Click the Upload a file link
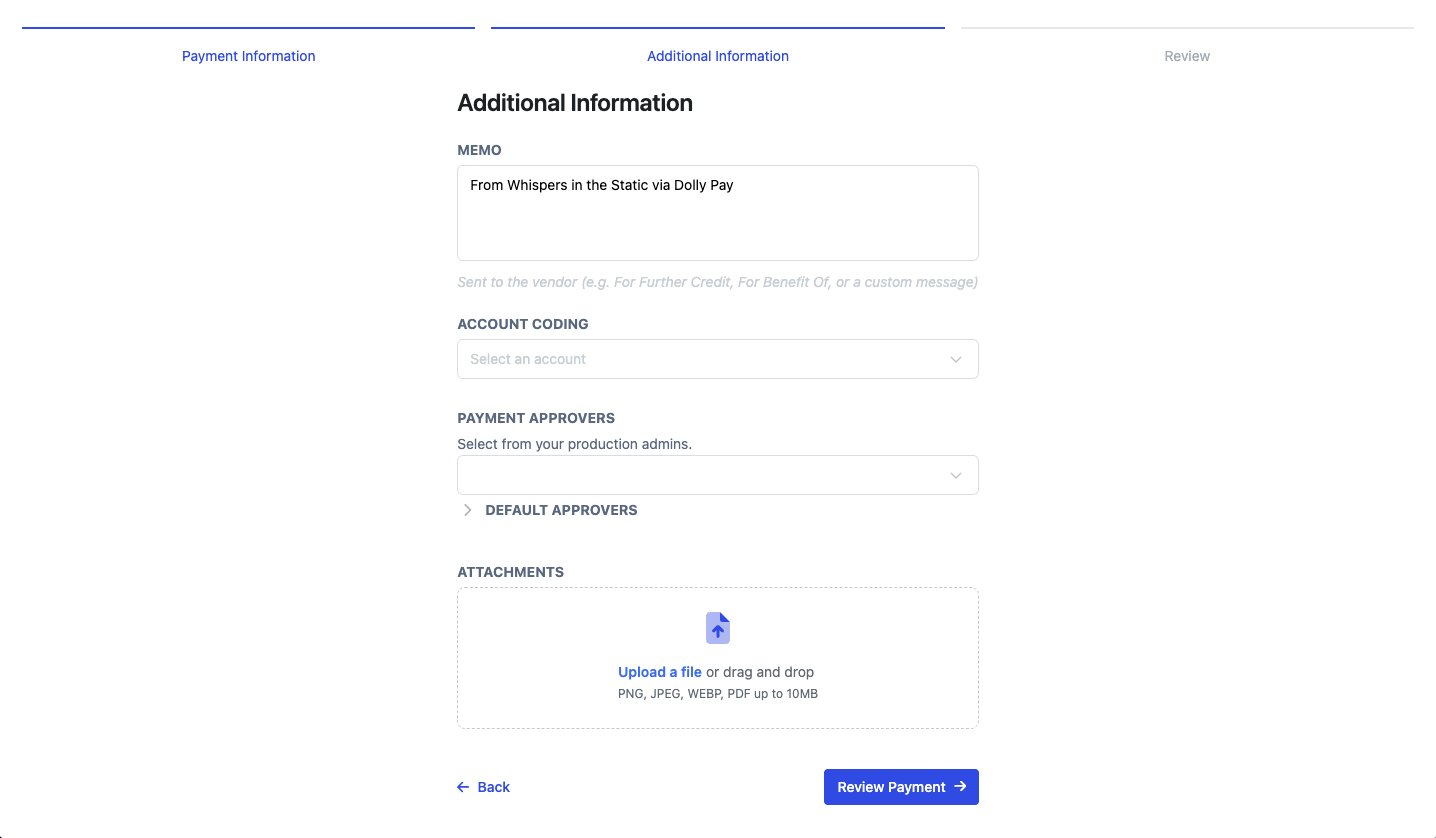The image size is (1436, 838). 660,672
